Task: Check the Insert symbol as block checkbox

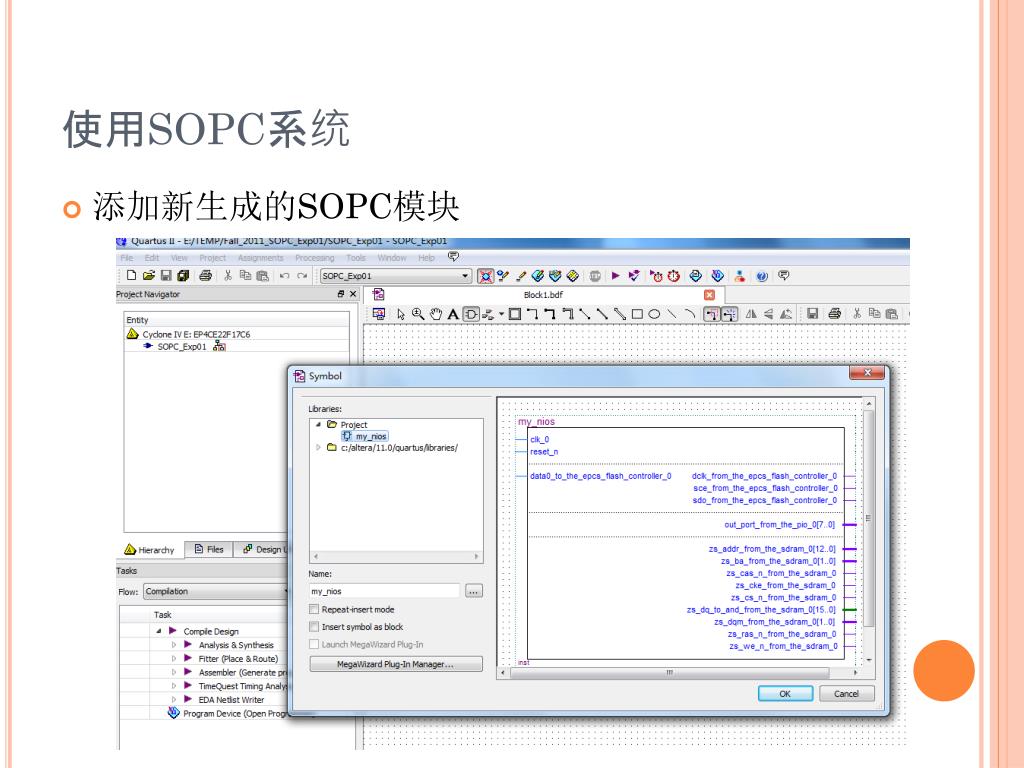Action: coord(313,627)
